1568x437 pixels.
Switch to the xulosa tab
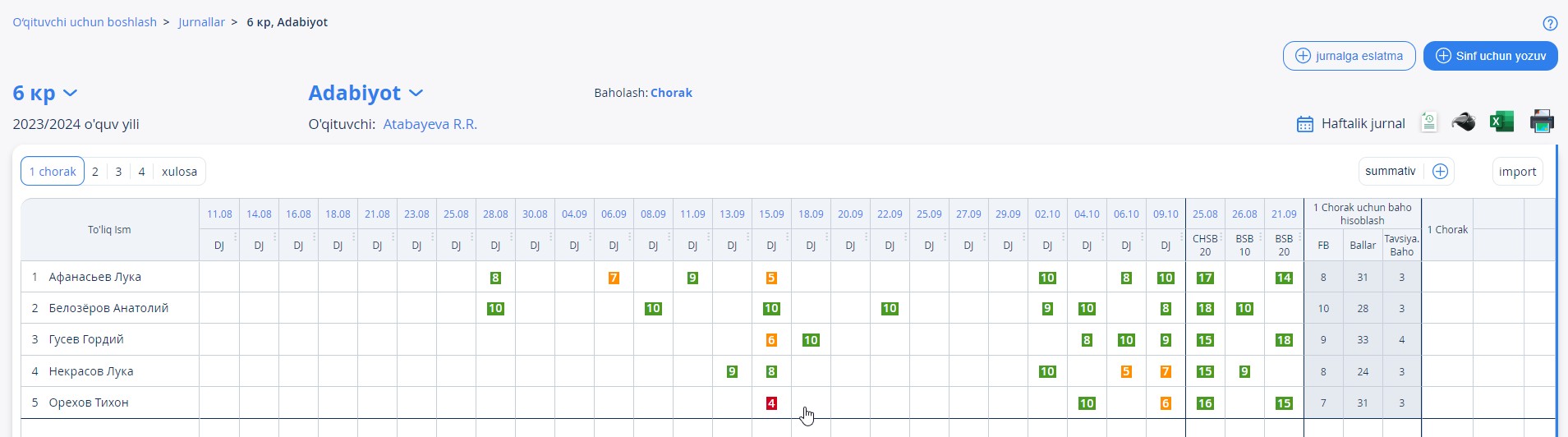click(x=179, y=172)
